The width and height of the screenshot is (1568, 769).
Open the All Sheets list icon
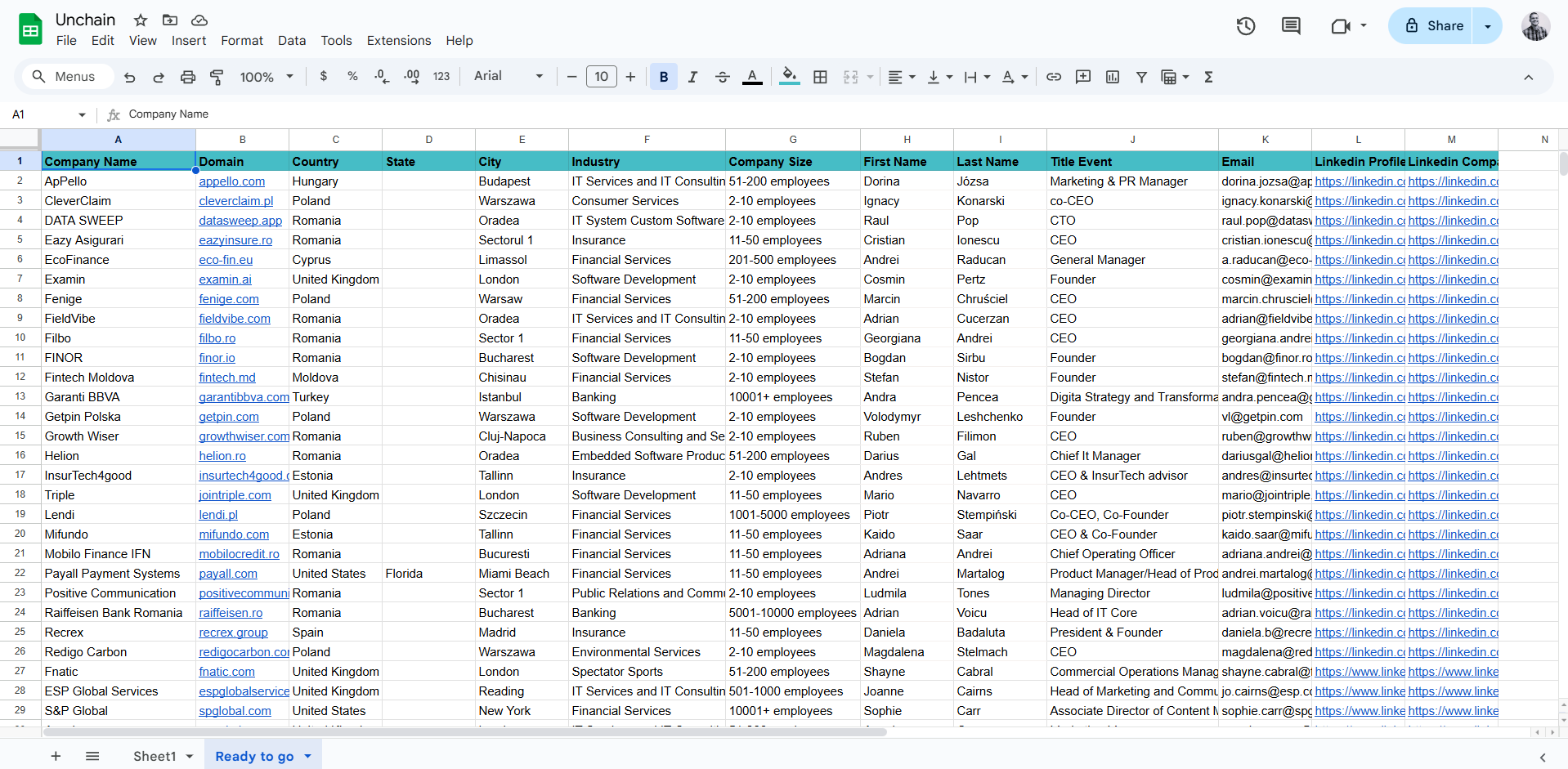click(92, 756)
